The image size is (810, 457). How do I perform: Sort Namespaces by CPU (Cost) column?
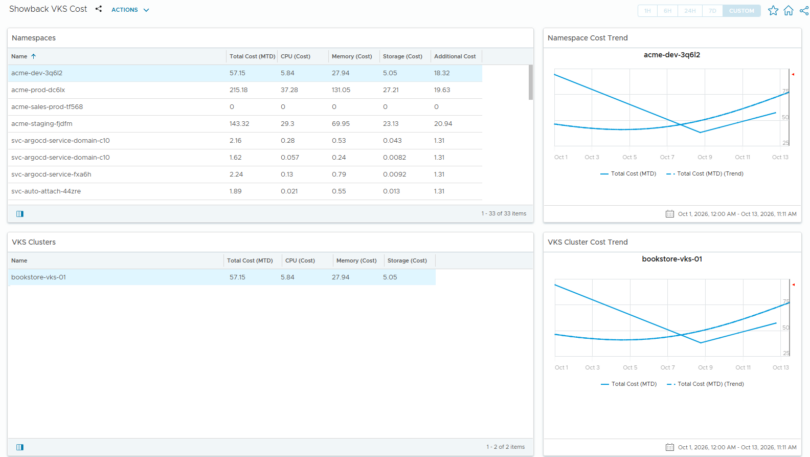coord(295,56)
